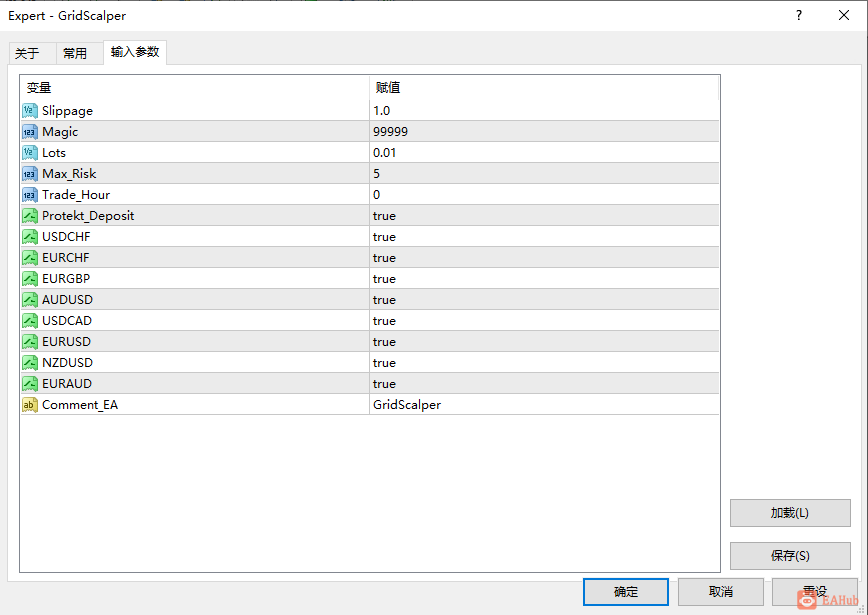This screenshot has width=868, height=615.
Task: Click the bool icon beside Protekt_Deposit
Action: click(x=30, y=216)
